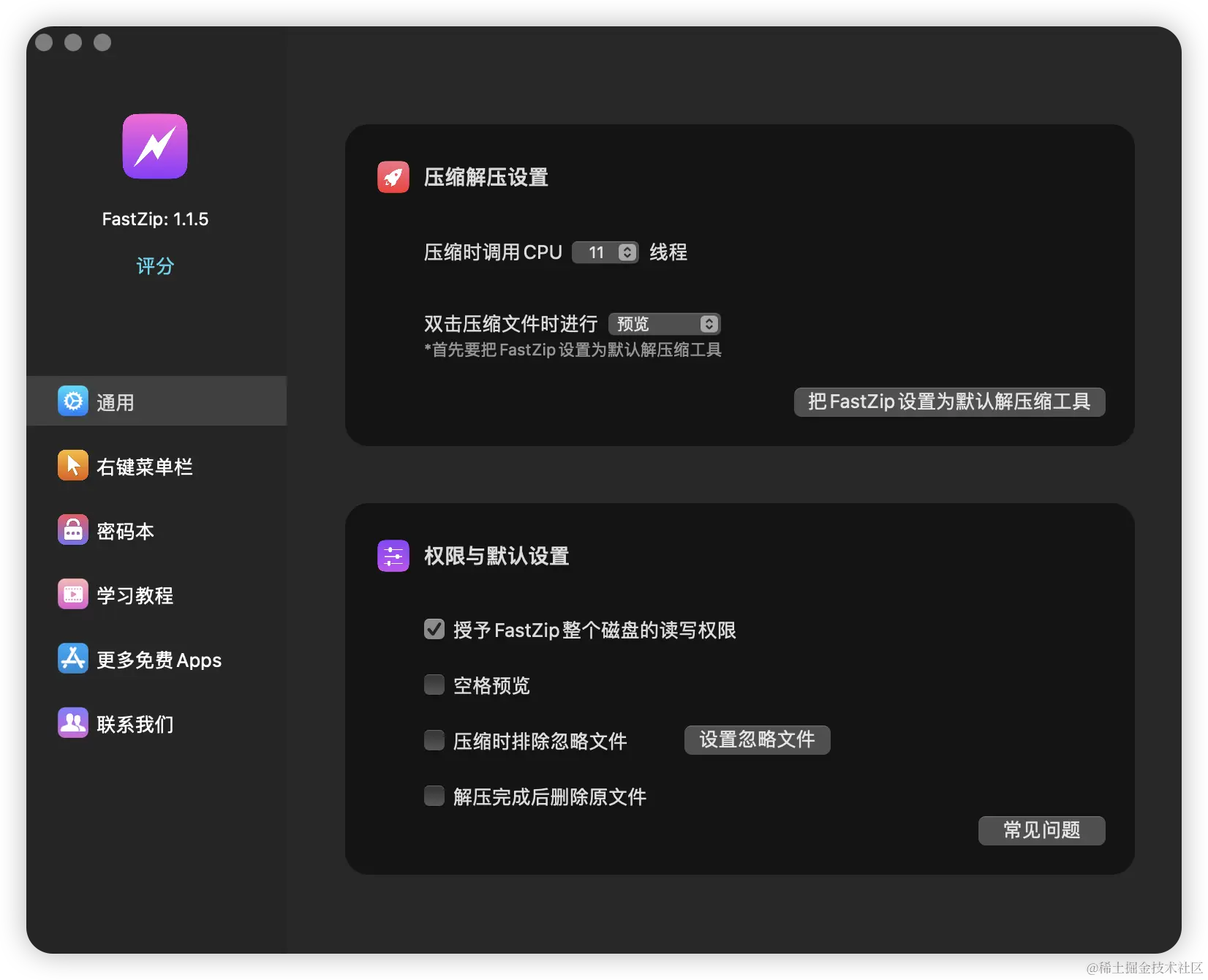Click the 评分 link under the version number
Viewport: 1208px width, 980px height.
(154, 266)
